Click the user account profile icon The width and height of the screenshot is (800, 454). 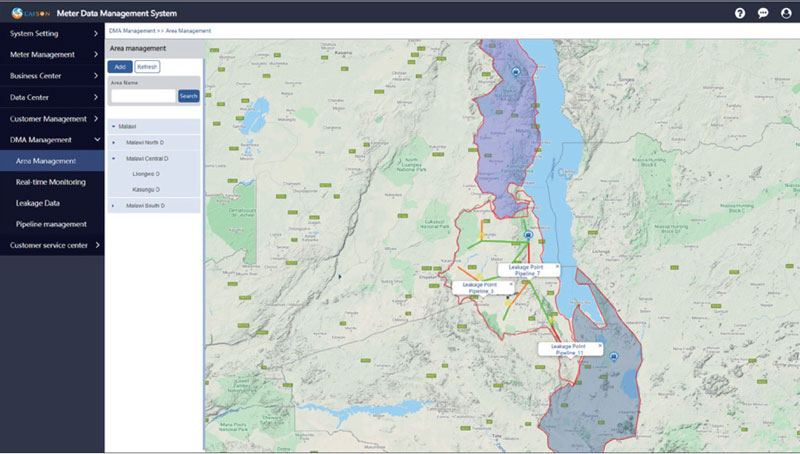pos(786,13)
